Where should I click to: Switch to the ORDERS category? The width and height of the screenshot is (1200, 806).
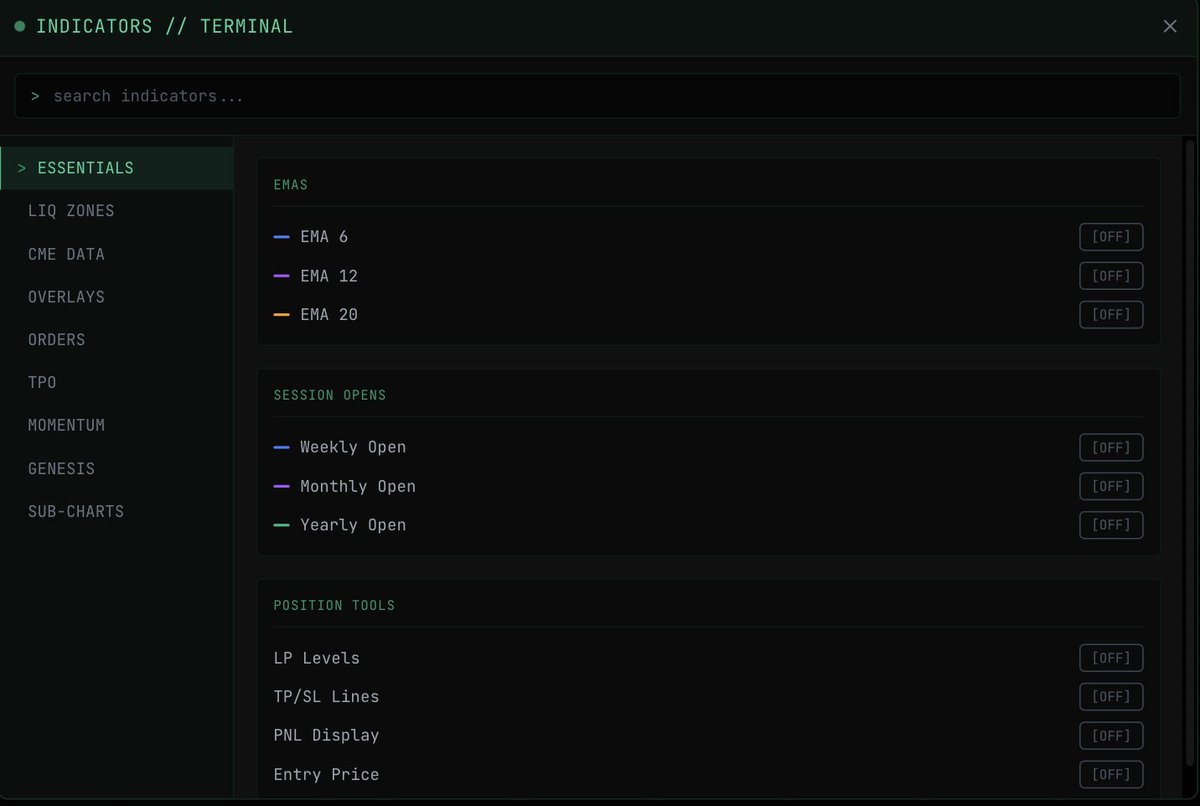(x=117, y=340)
